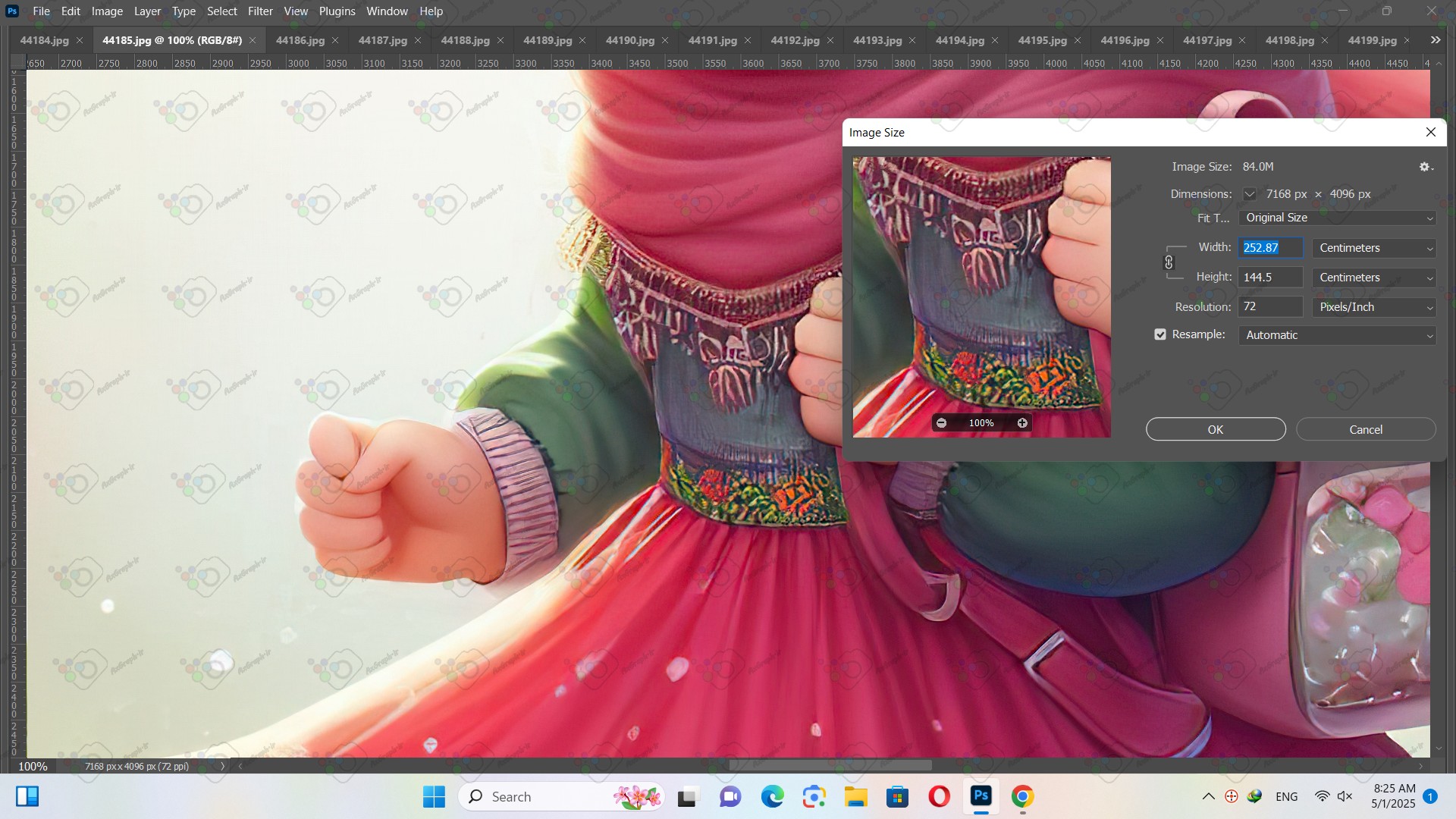This screenshot has width=1456, height=819.
Task: Open the Wi-Fi network tray icon
Action: 1322,796
